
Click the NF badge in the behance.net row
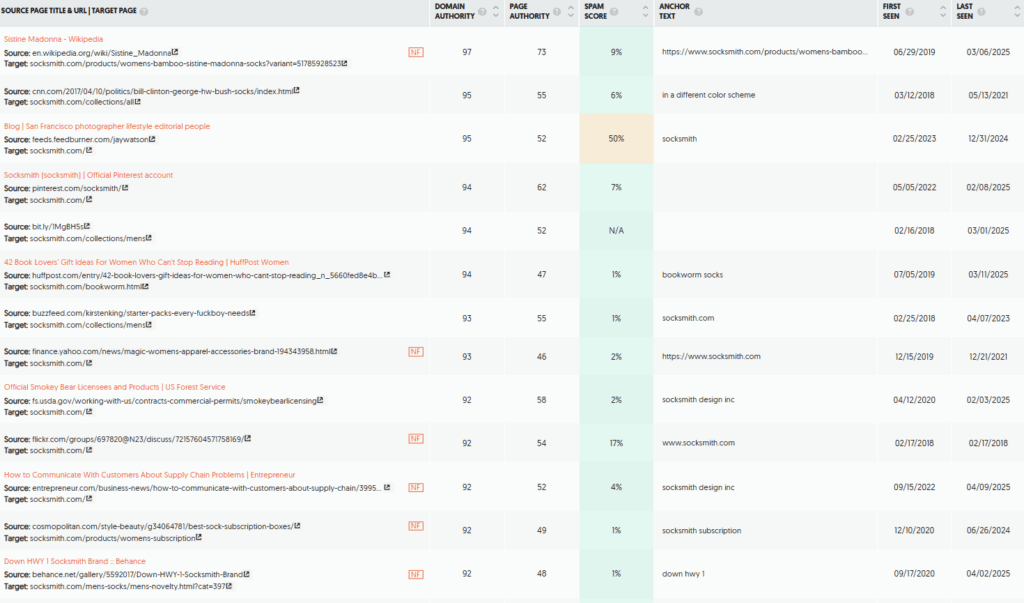click(x=416, y=574)
